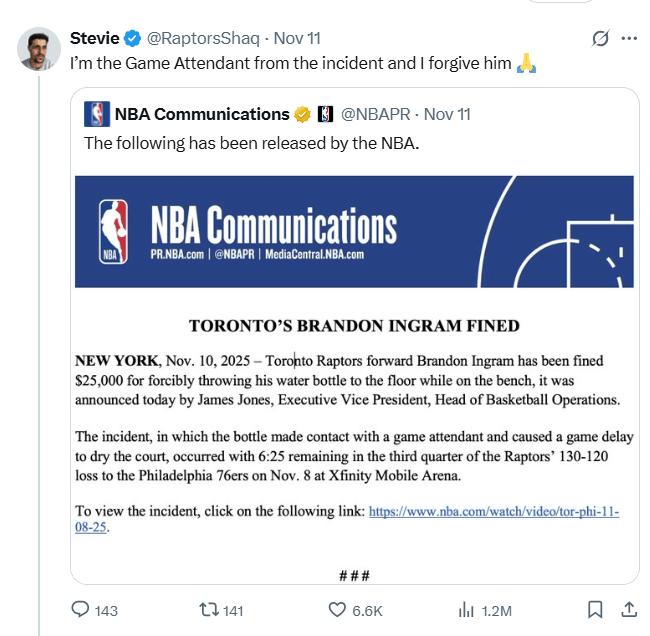Bookmark this tweet

coord(595,609)
